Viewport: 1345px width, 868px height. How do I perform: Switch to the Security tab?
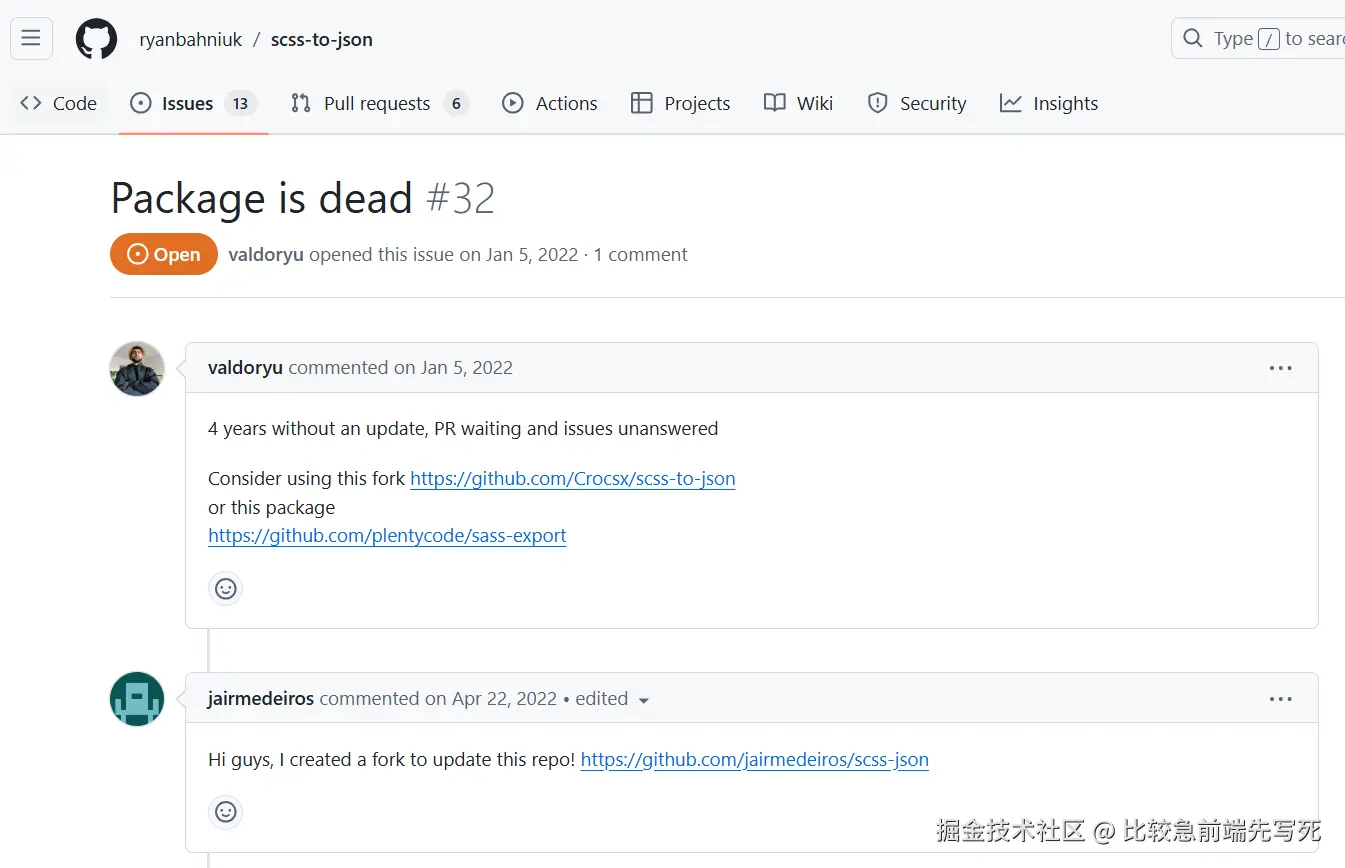click(917, 103)
